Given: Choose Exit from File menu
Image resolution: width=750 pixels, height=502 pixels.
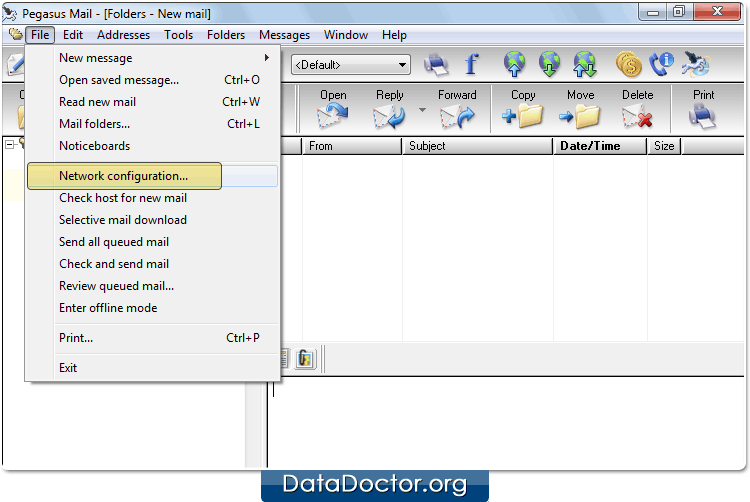Looking at the screenshot, I should pos(153,368).
